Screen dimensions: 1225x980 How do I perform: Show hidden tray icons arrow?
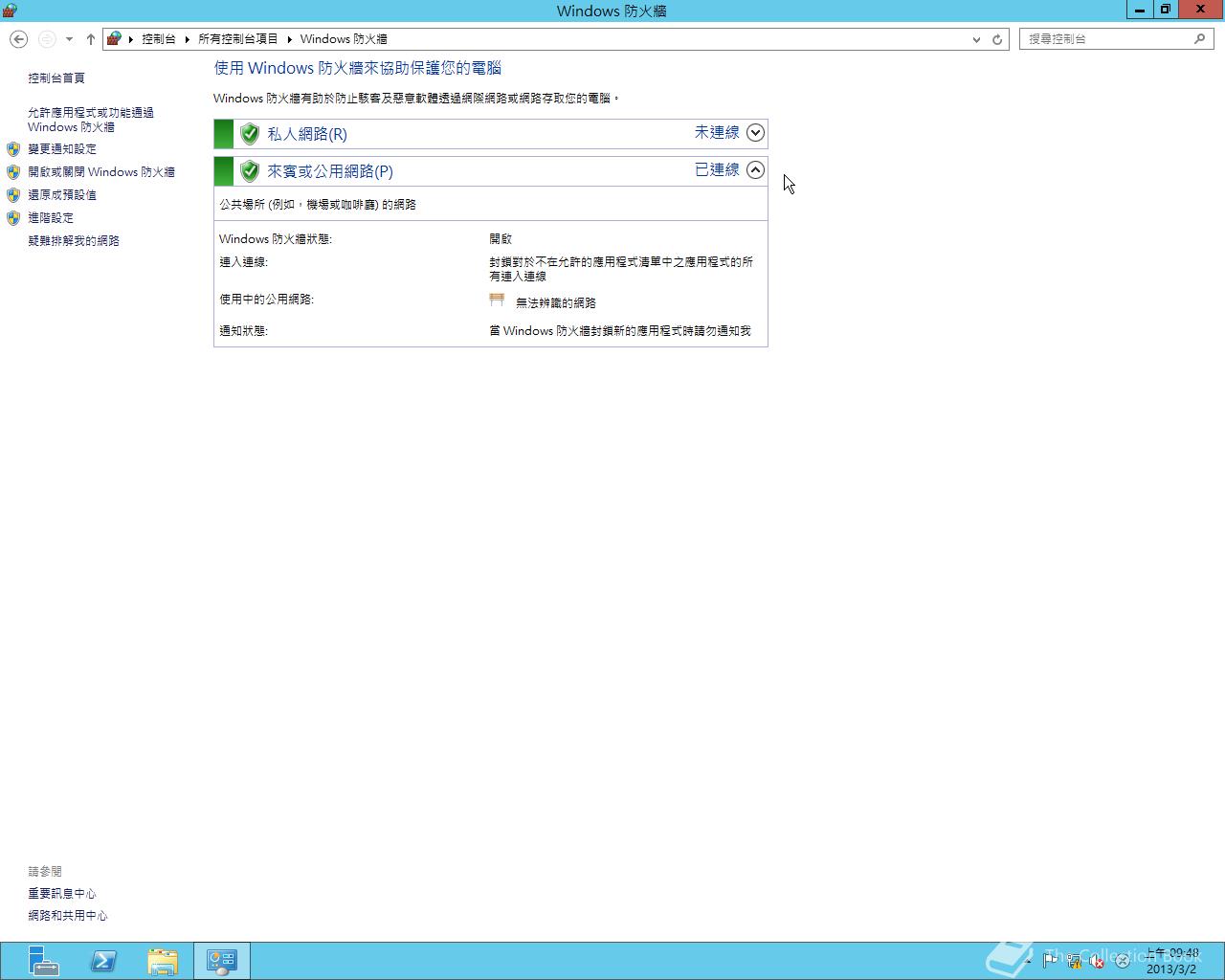coord(1029,961)
